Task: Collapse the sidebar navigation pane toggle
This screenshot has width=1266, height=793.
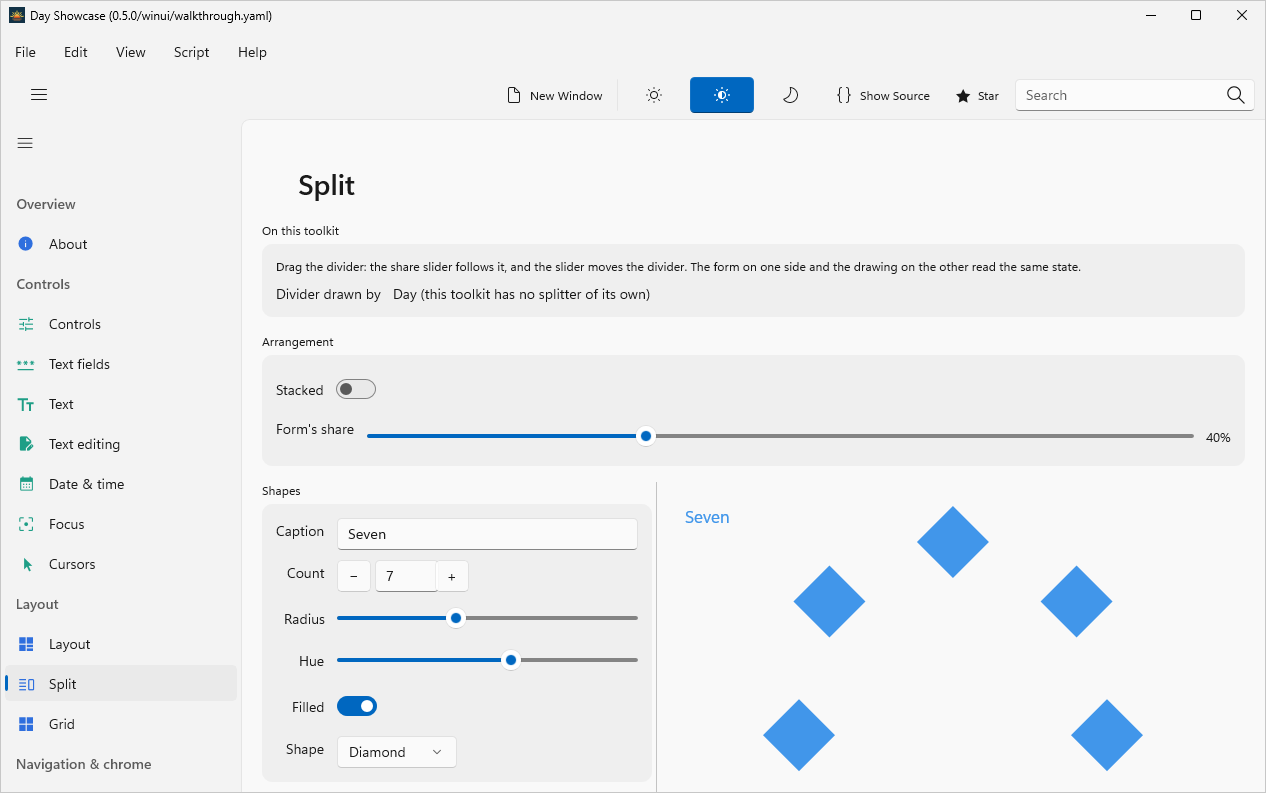Action: click(x=25, y=143)
